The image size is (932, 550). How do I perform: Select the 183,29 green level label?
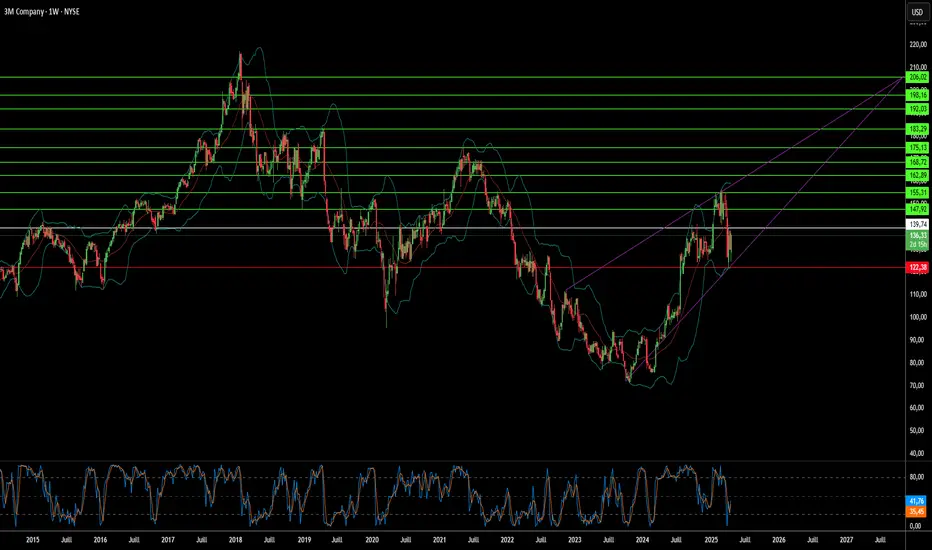(917, 129)
